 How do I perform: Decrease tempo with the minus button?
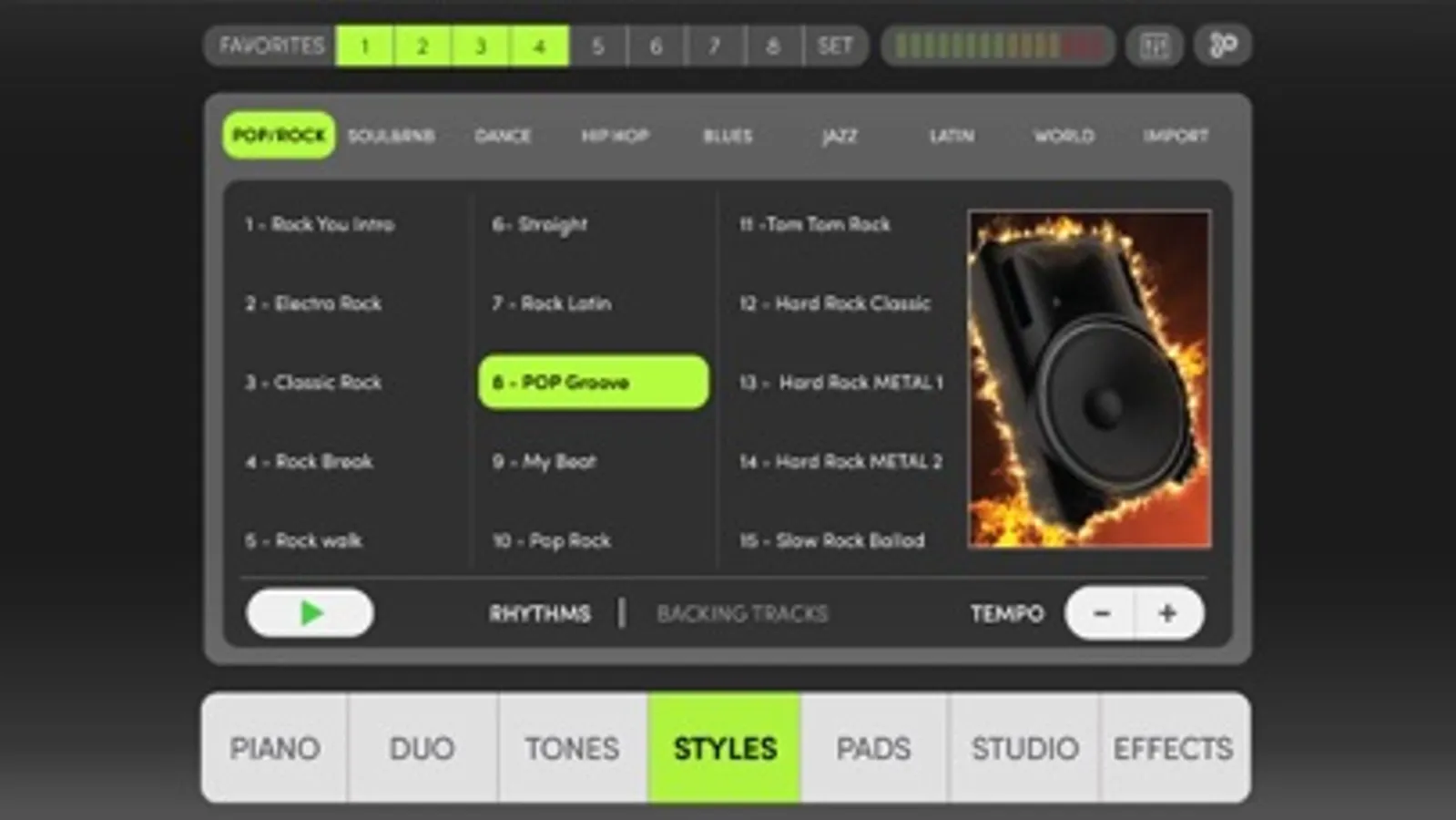(1101, 613)
